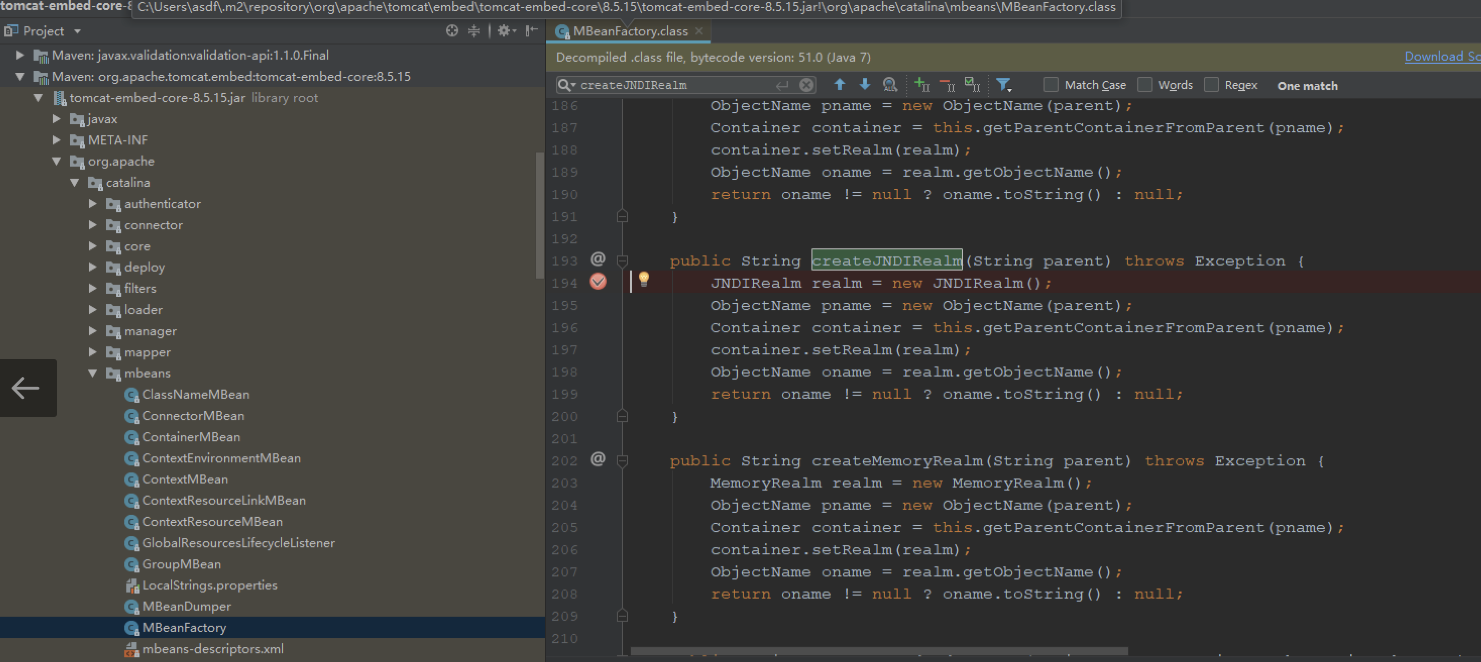Enable the Regex checkbox
This screenshot has width=1481, height=662.
(1211, 85)
